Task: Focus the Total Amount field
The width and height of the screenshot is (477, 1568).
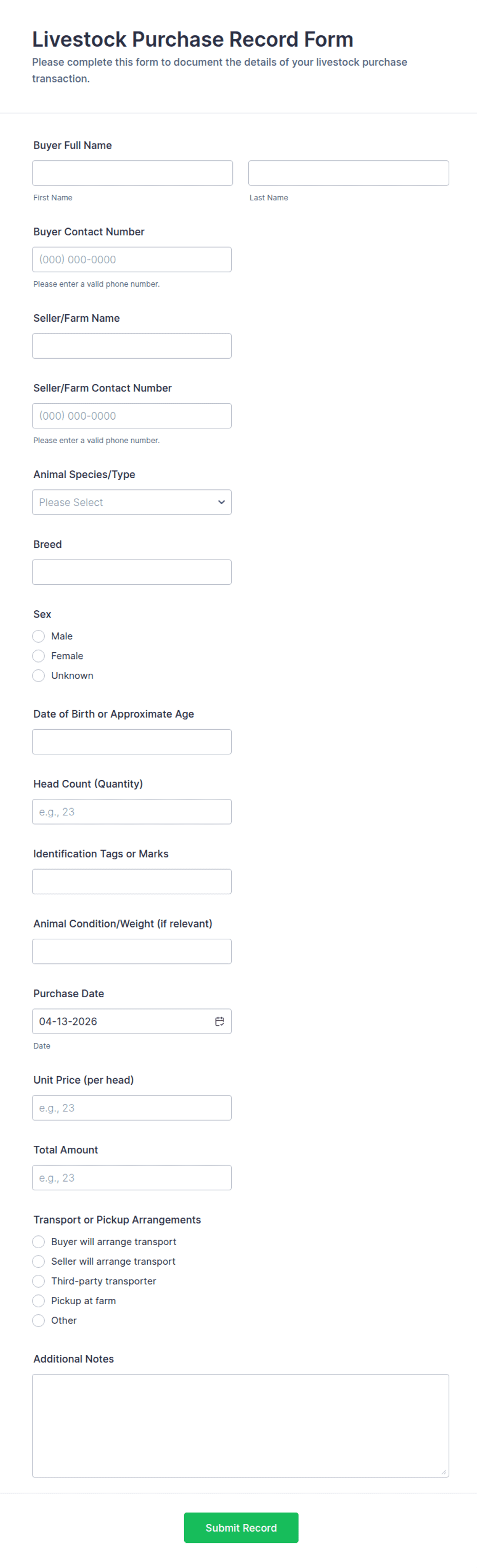Action: [x=132, y=1178]
